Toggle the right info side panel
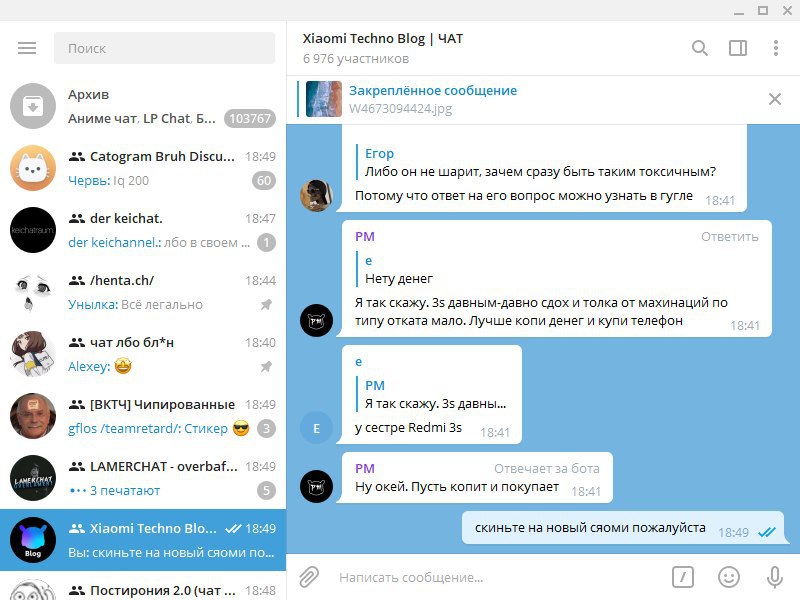Viewport: 800px width, 600px height. tap(738, 48)
